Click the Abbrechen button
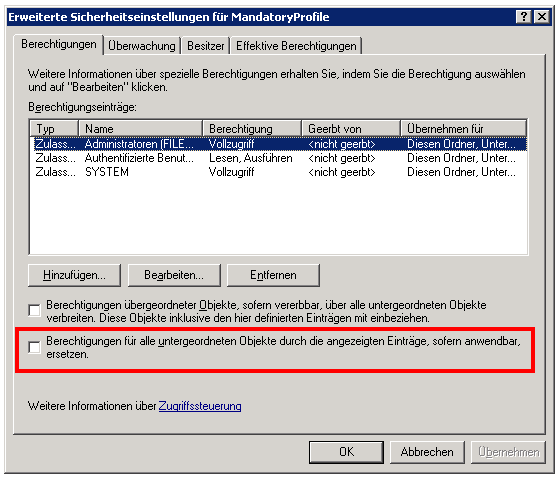This screenshot has height=482, width=559. (x=427, y=452)
